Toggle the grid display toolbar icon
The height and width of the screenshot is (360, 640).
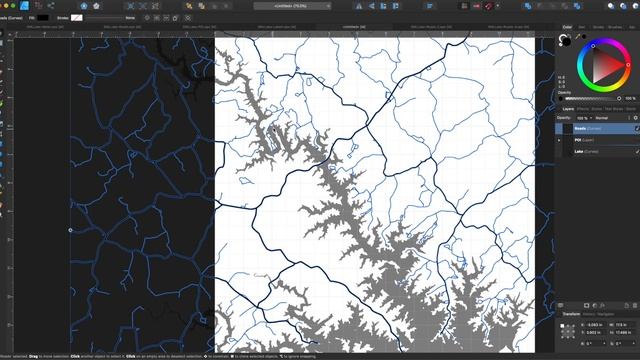tap(464, 6)
